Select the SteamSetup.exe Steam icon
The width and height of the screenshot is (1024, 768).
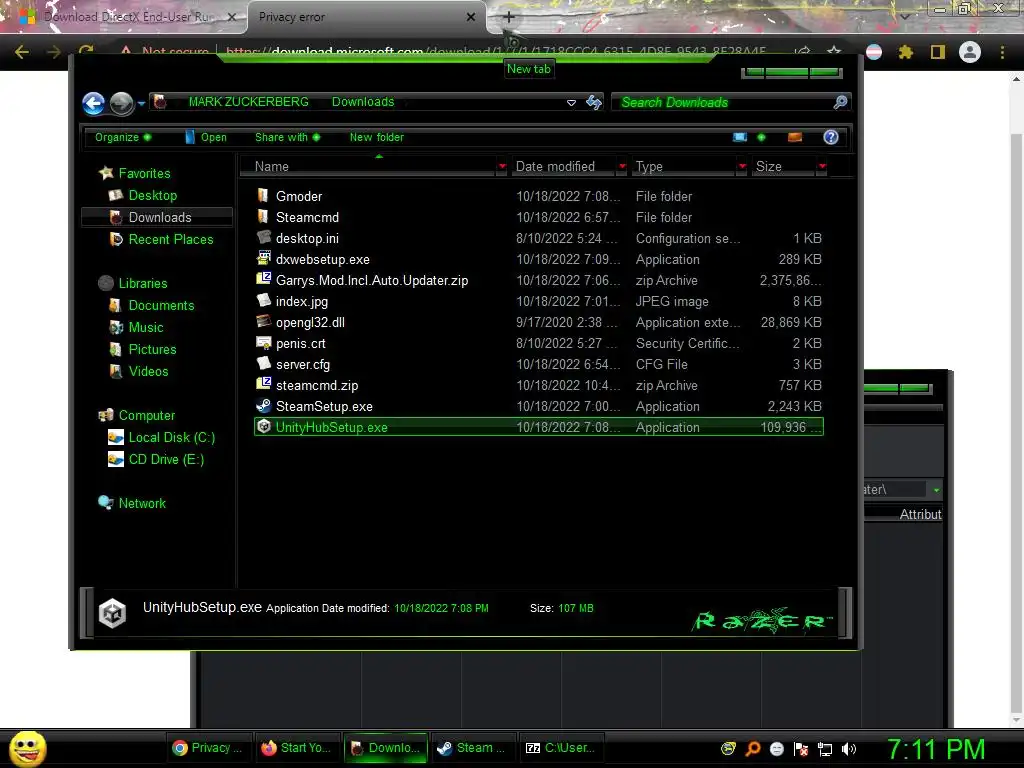[x=264, y=406]
